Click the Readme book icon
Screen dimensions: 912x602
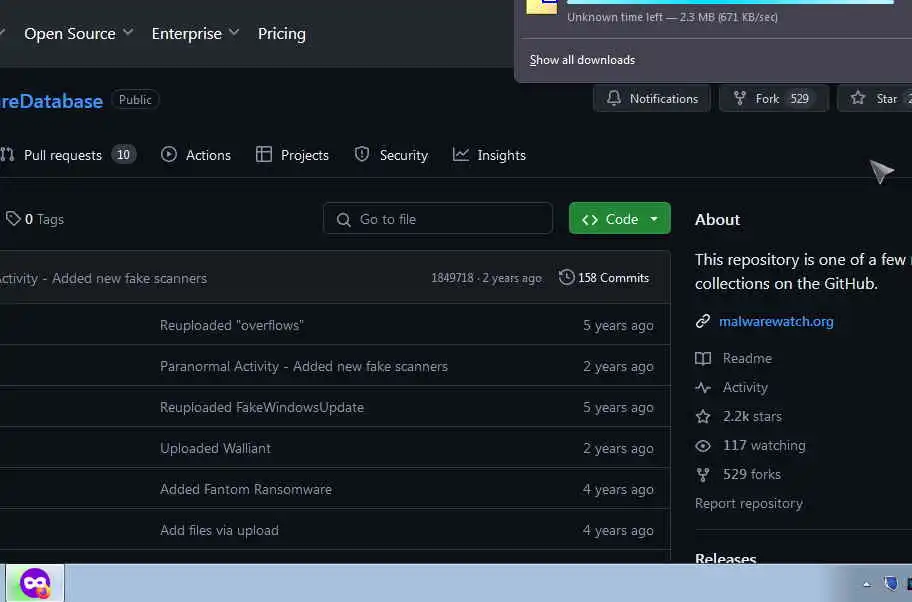tap(703, 358)
